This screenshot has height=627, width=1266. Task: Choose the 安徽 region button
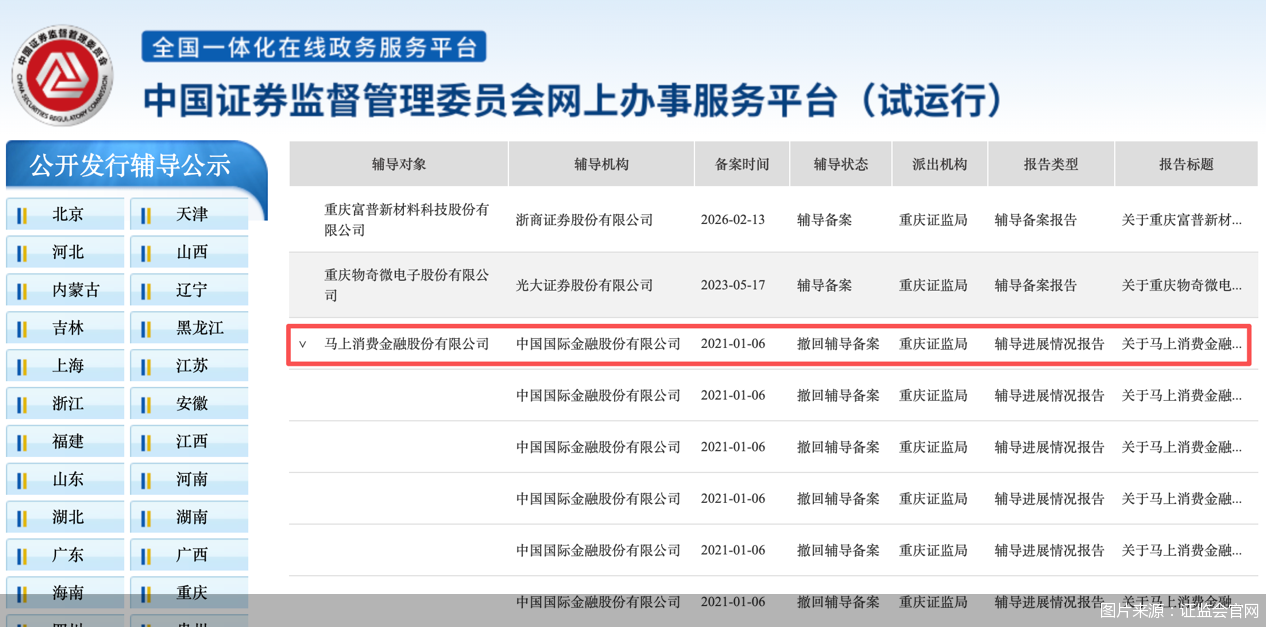tap(189, 404)
